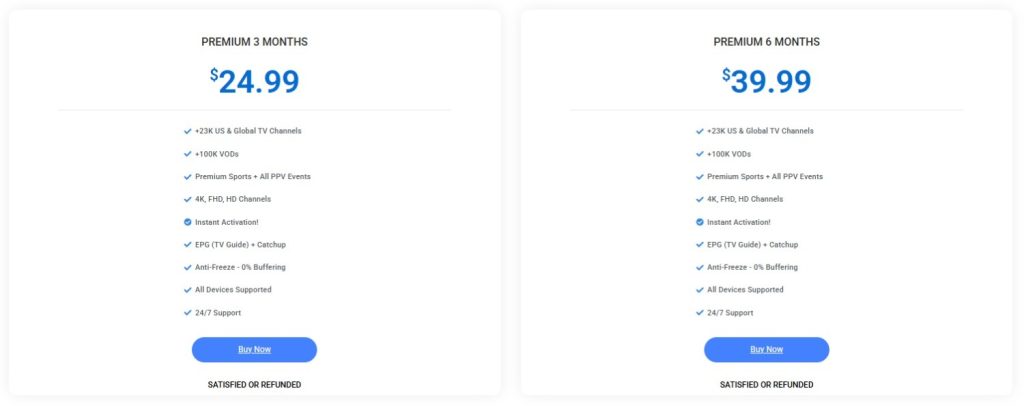Click checkmark beside Anti-Freeze in 3 Months plan
Screen dimensions: 1024x406
(187, 267)
